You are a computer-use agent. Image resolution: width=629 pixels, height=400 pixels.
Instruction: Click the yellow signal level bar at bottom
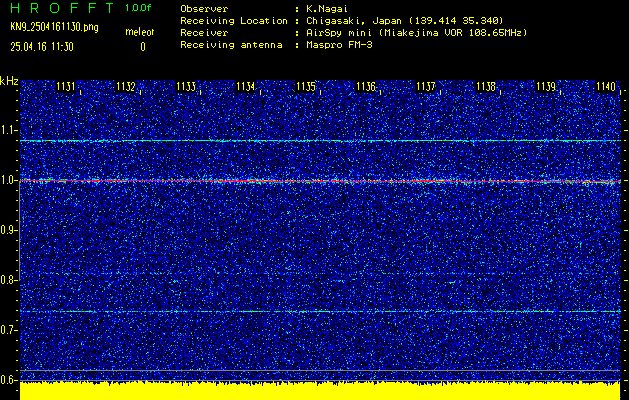[x=320, y=391]
